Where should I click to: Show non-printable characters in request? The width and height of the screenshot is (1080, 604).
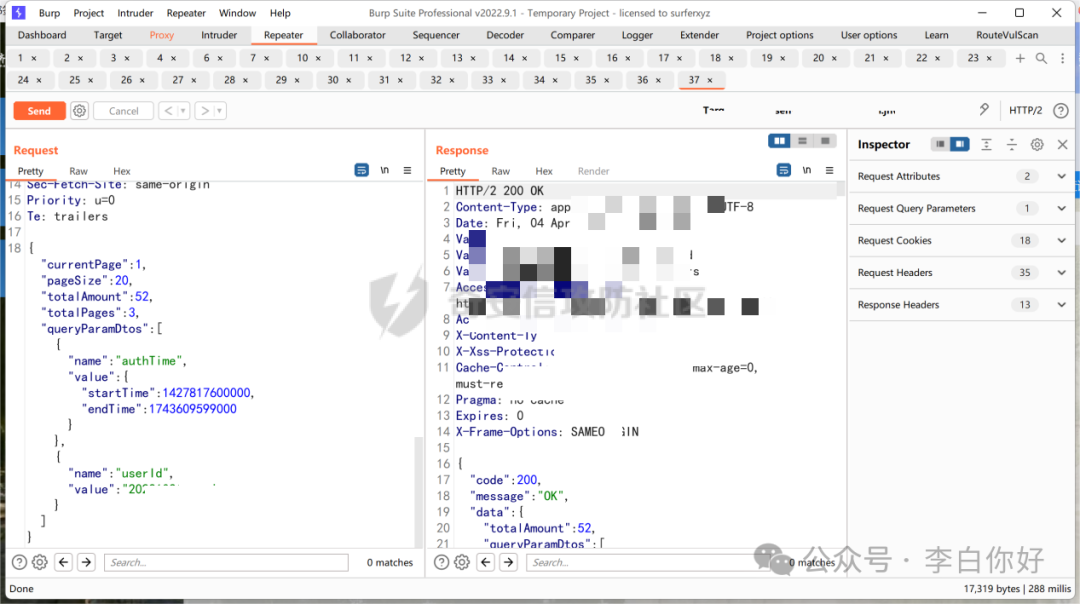(x=384, y=170)
